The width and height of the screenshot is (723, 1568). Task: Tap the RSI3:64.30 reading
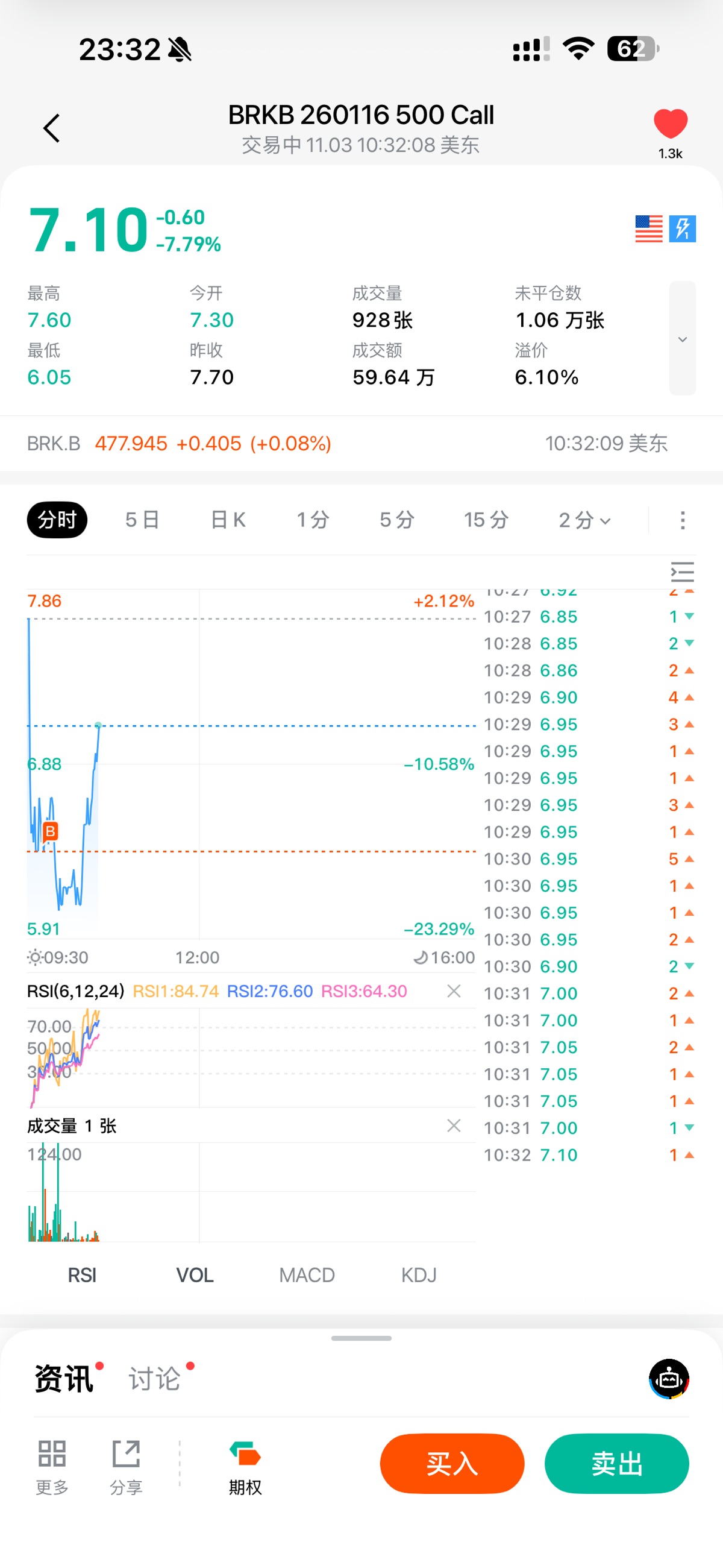tap(364, 991)
